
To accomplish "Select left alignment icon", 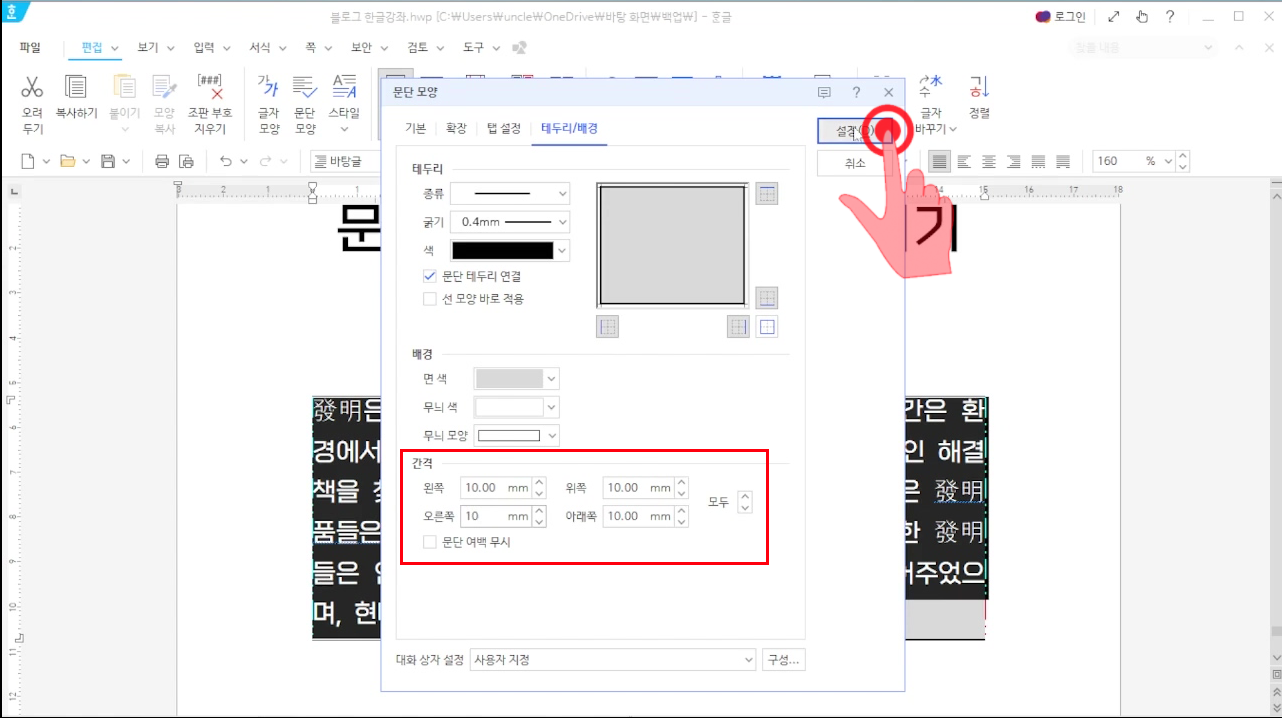I will [x=964, y=161].
